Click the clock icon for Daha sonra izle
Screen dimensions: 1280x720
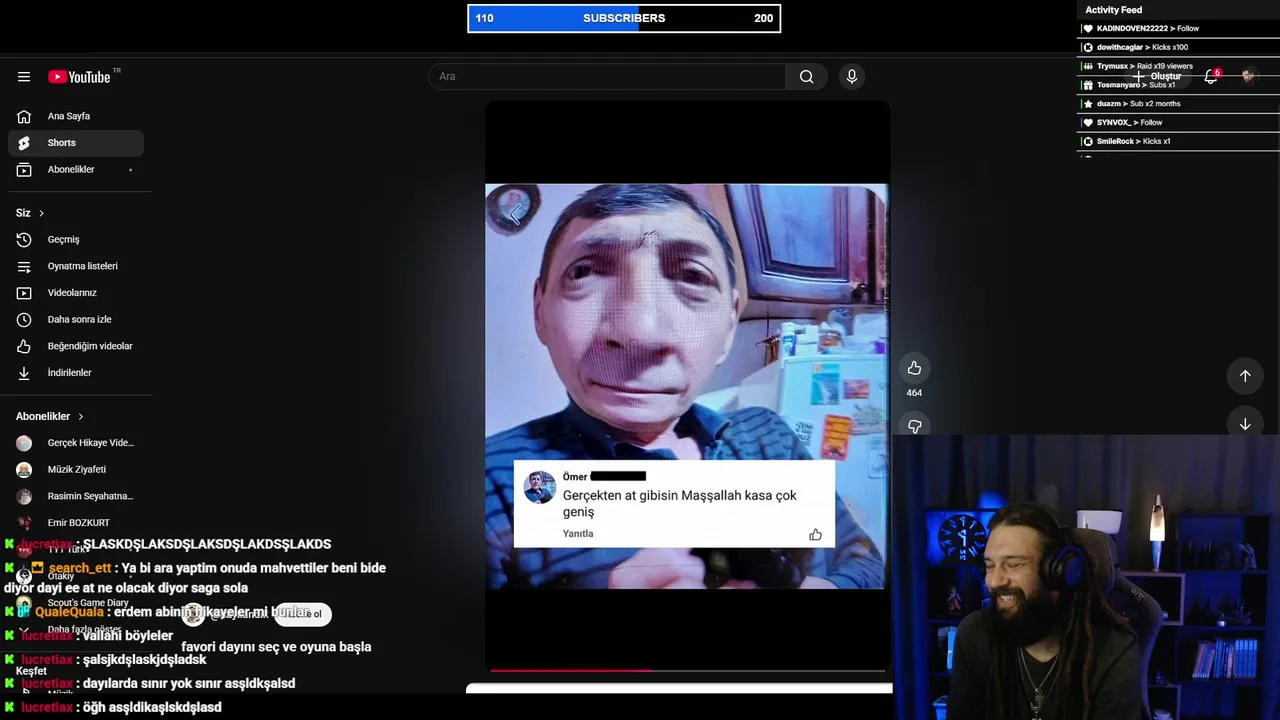[x=24, y=320]
